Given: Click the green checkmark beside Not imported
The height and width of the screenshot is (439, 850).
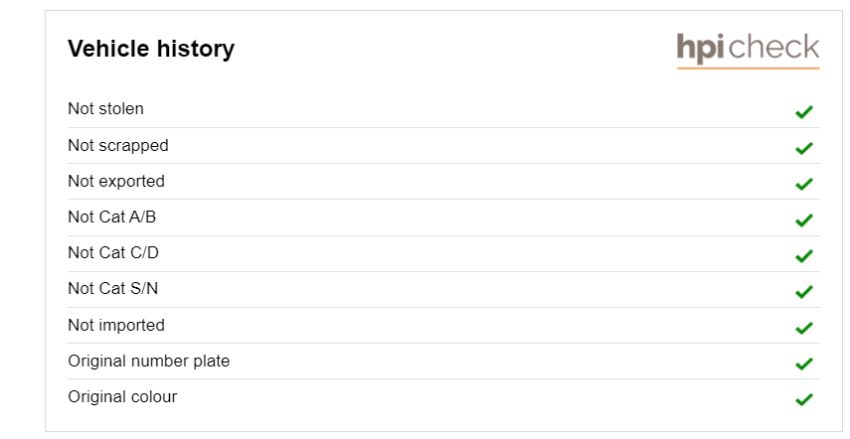Looking at the screenshot, I should click(804, 328).
